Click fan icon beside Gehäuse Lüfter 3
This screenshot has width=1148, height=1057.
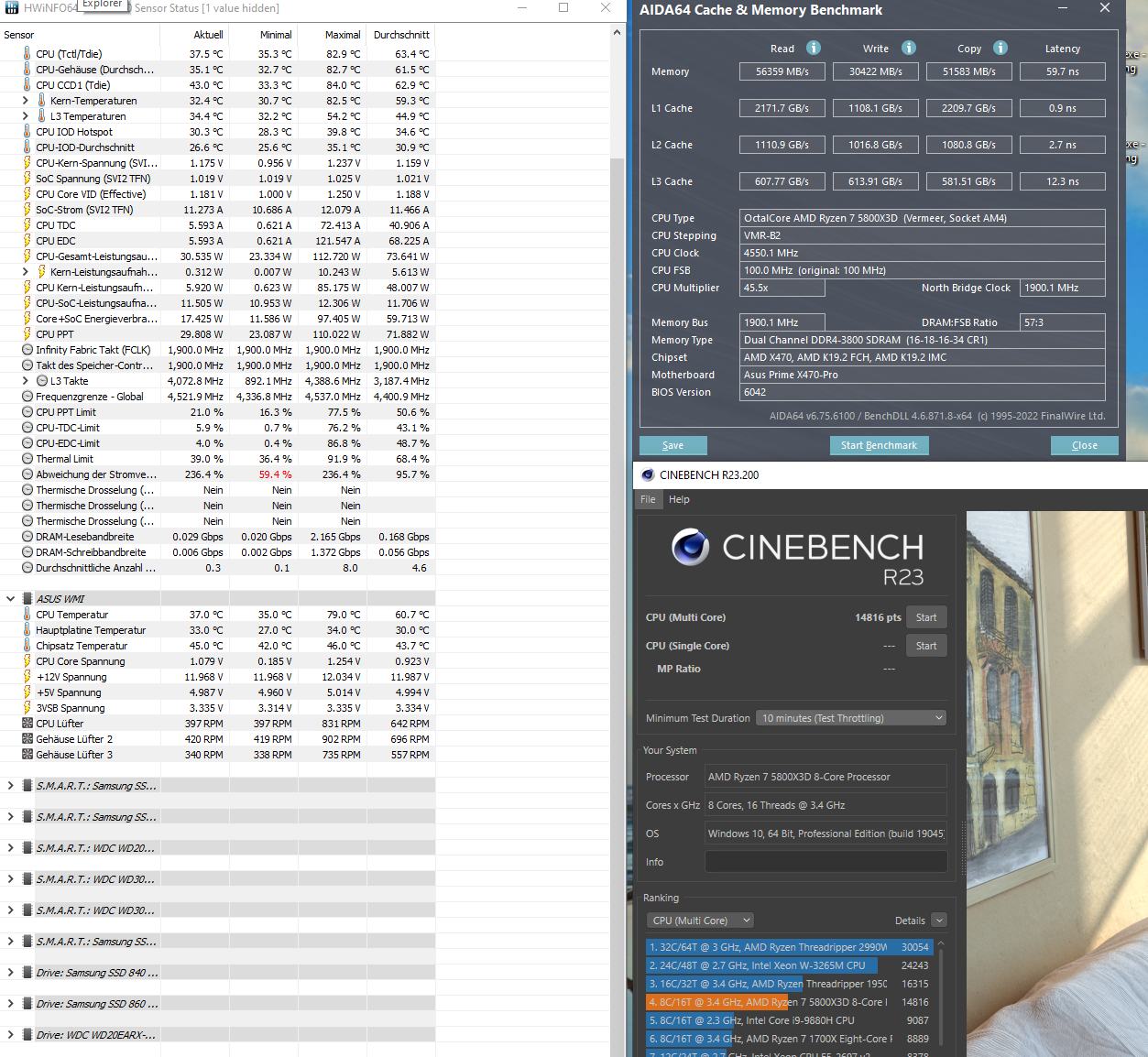27,755
